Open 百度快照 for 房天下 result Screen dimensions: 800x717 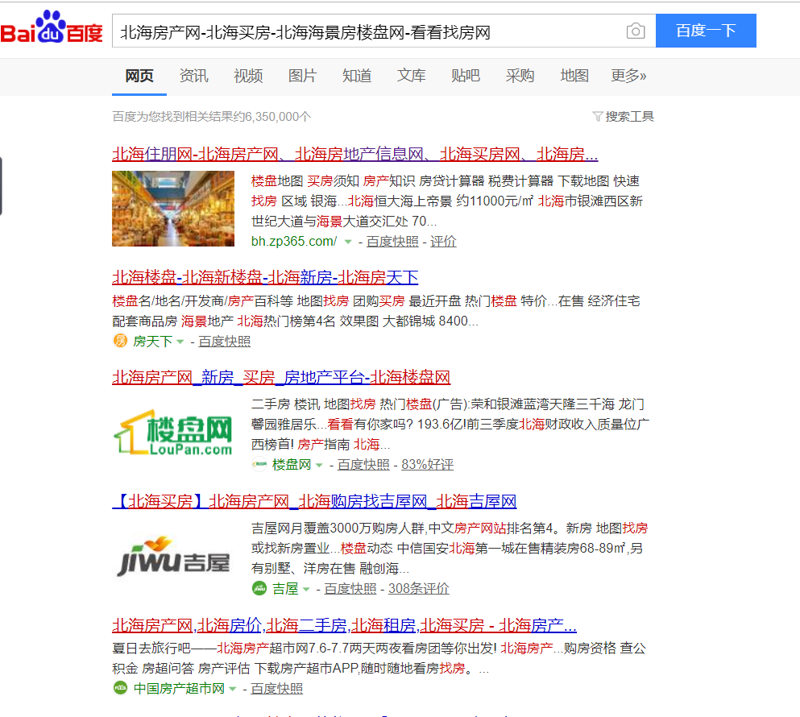tap(224, 341)
